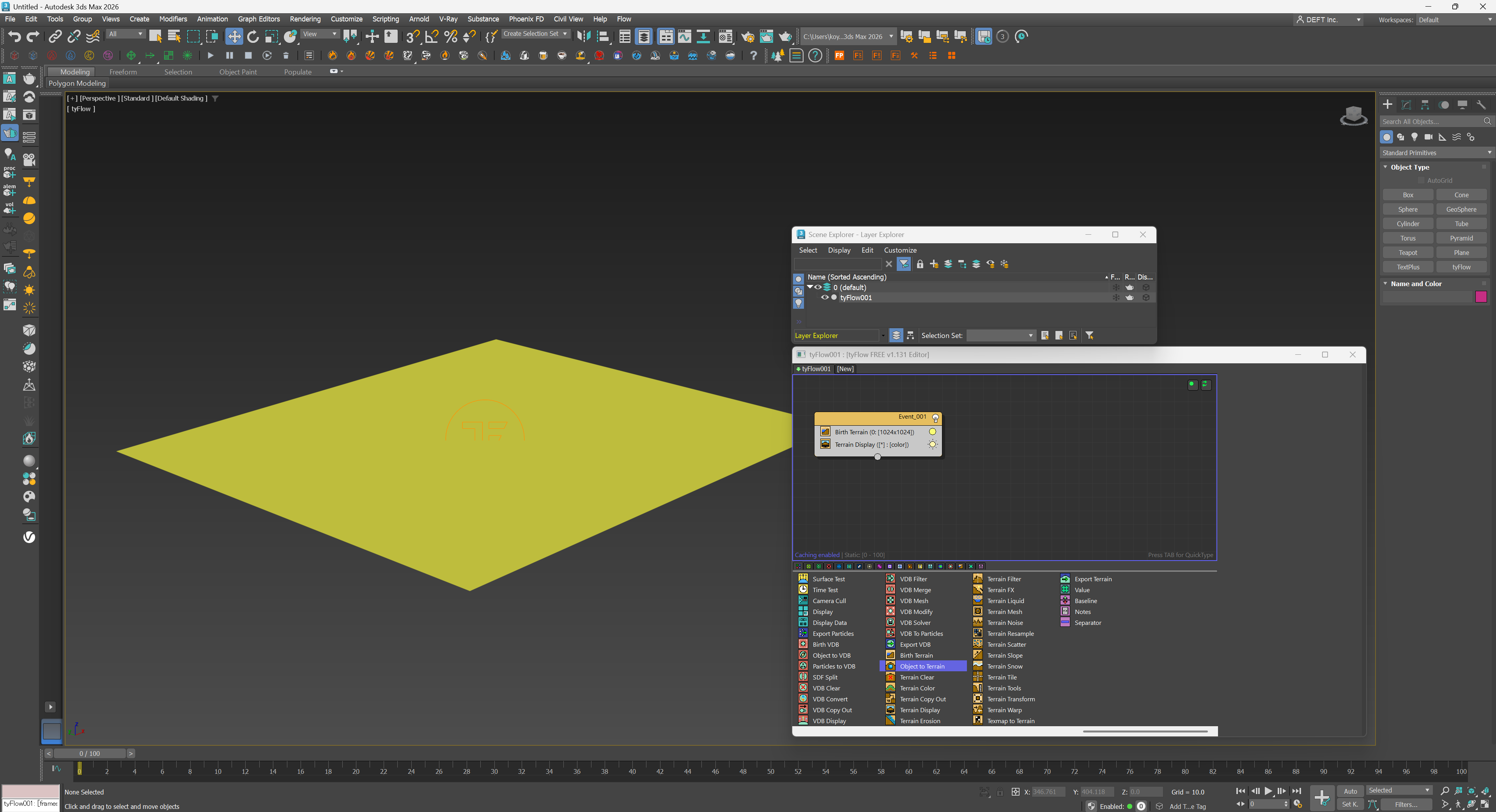Toggle the Event_001 lightbulb enable icon
Screen dimensions: 1496x812
(x=935, y=417)
